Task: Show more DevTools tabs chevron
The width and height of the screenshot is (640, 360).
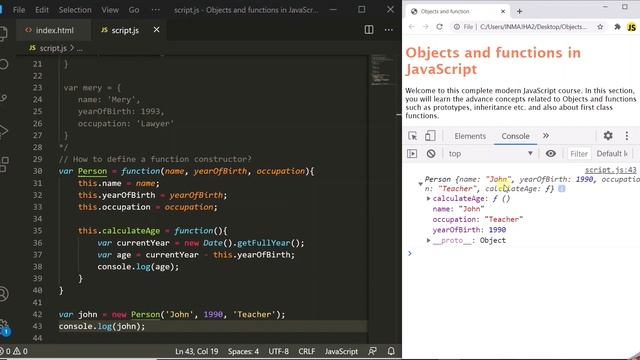Action: coord(546,136)
